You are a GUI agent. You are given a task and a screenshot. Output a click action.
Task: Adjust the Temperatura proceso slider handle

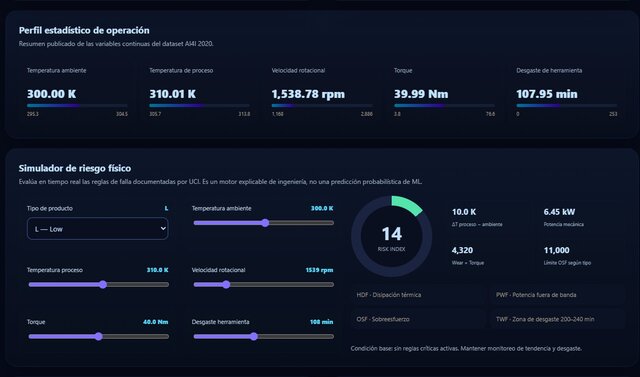point(103,284)
